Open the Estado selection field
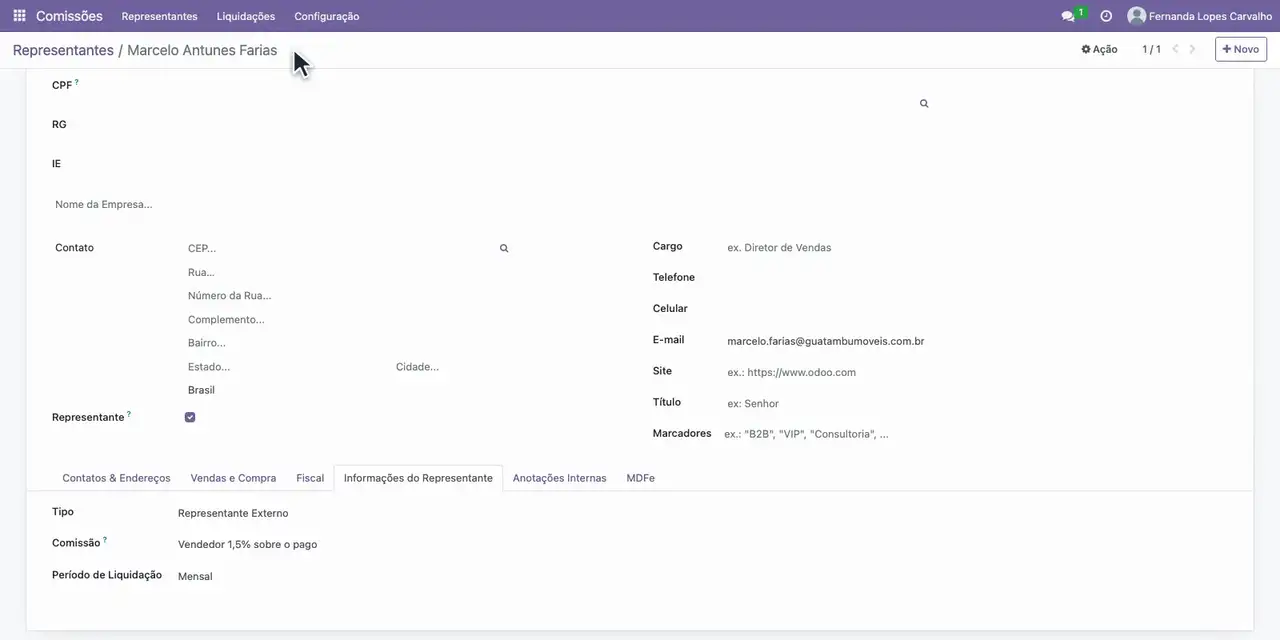1280x640 pixels. [286, 367]
